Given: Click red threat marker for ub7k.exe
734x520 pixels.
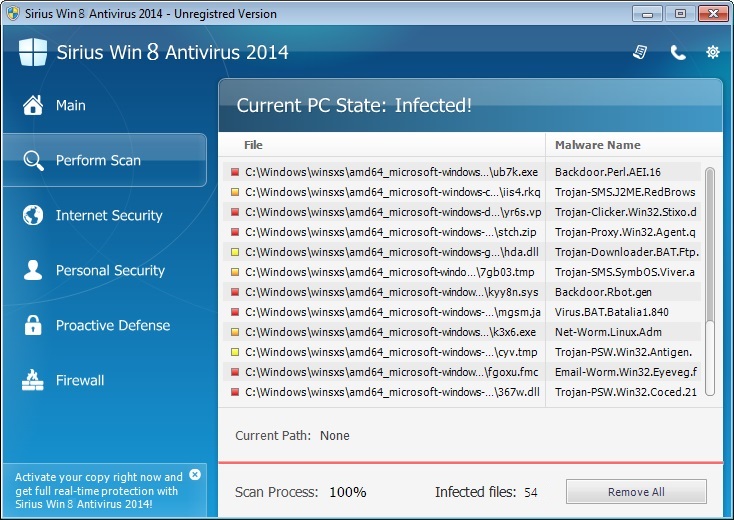Looking at the screenshot, I should tap(235, 172).
